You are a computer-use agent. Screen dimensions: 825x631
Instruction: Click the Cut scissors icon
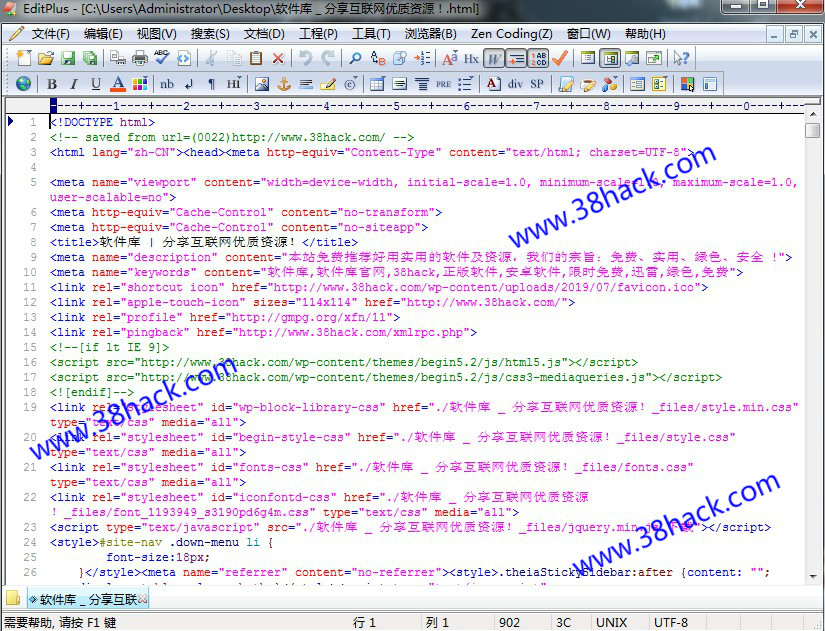(x=212, y=58)
